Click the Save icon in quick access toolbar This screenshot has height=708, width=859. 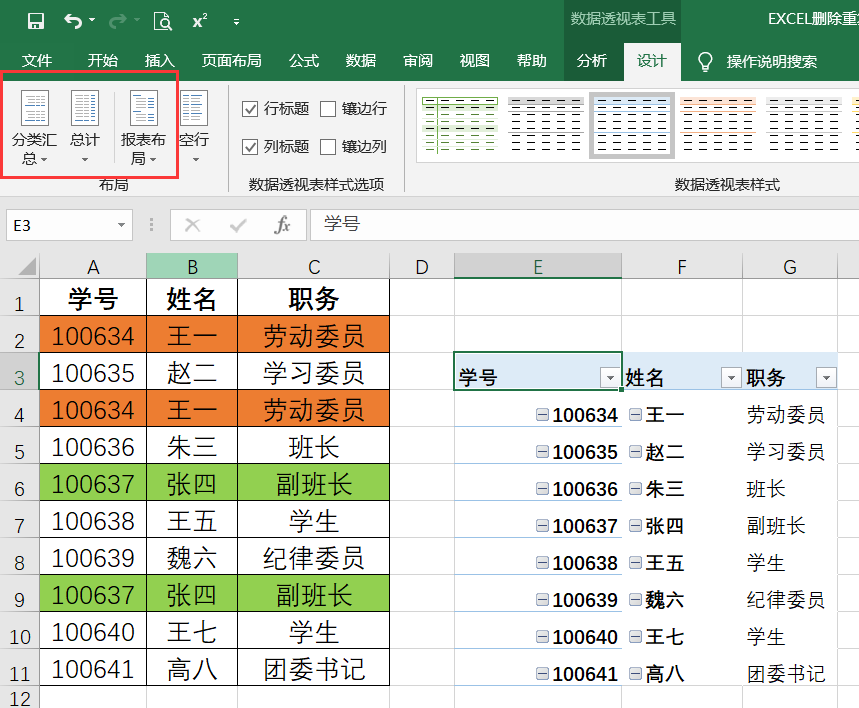pos(36,21)
